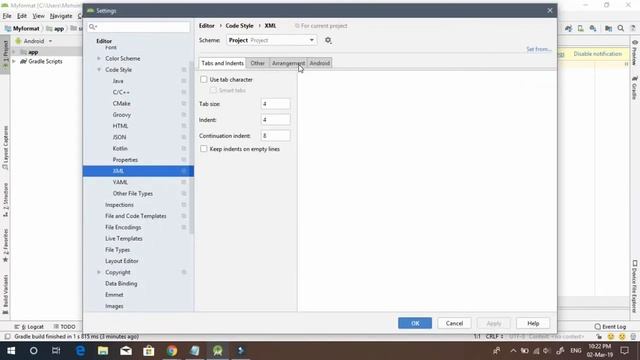Click Disable notification link
640x360 pixels.
(x=598, y=53)
